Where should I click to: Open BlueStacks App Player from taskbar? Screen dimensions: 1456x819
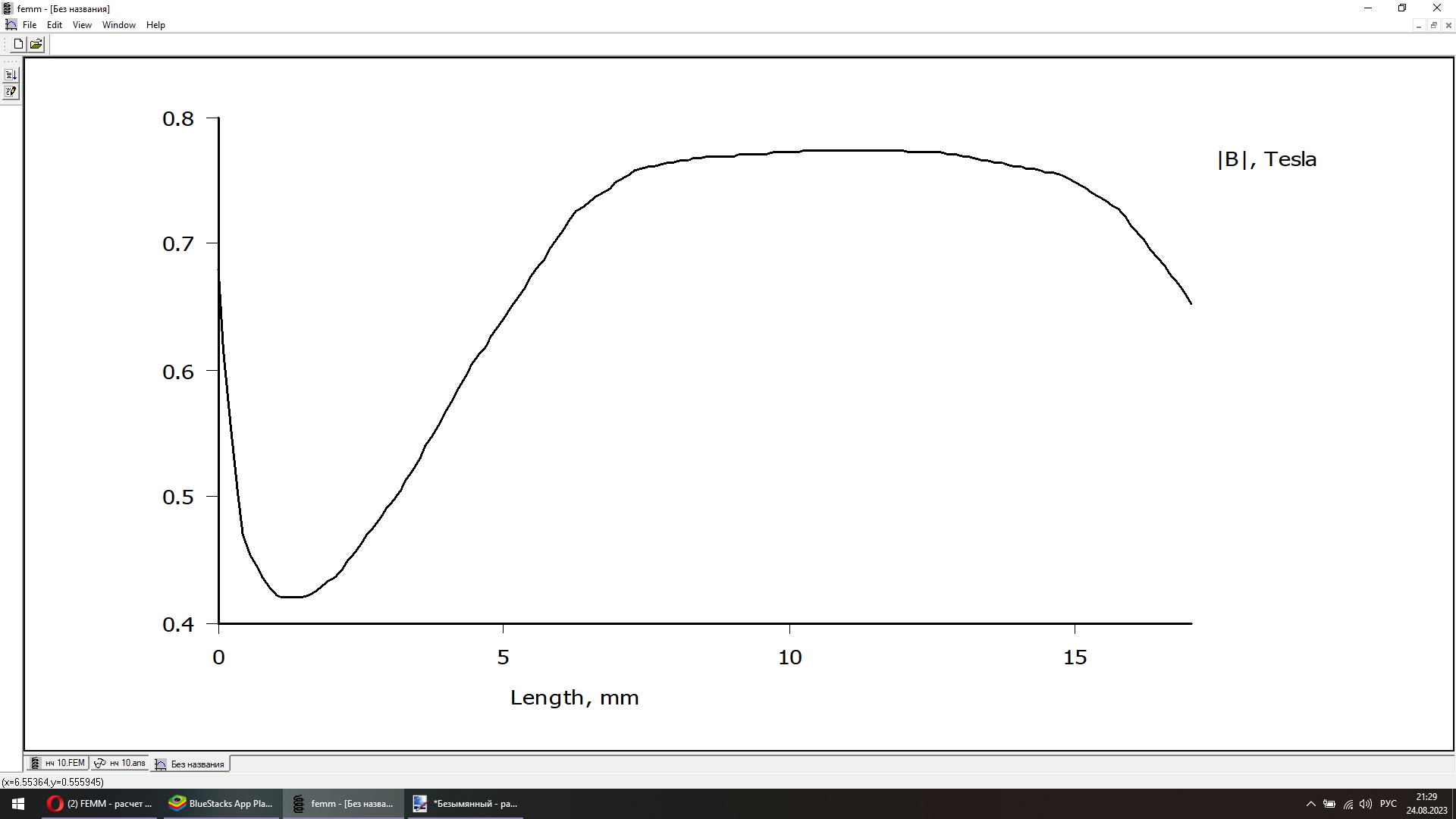[221, 804]
